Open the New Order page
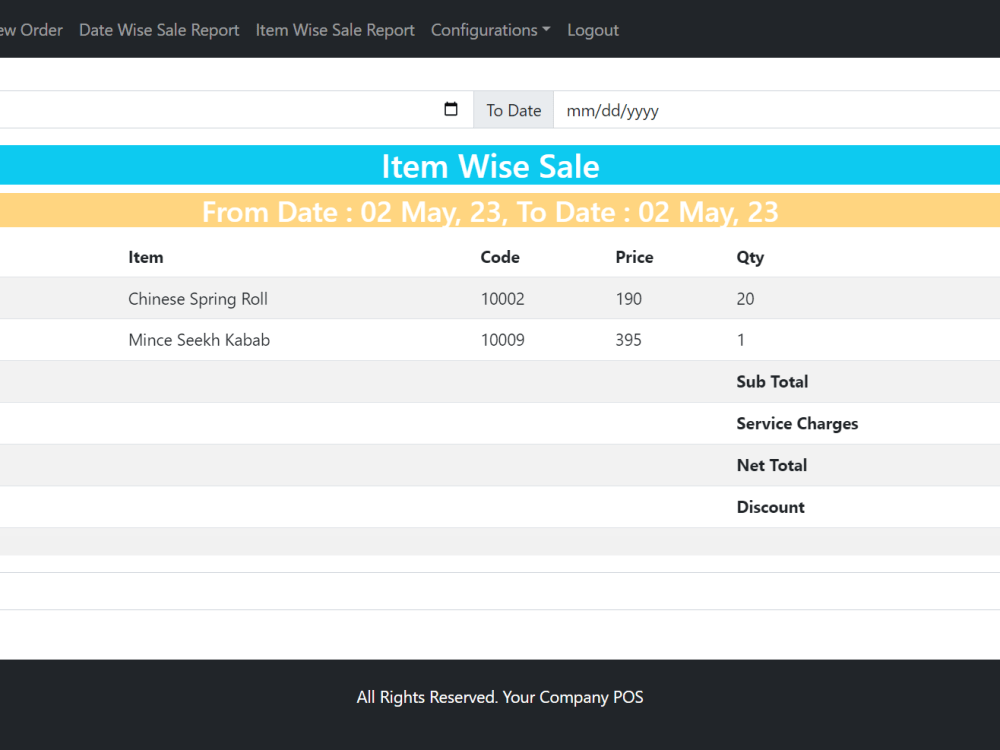 pos(31,30)
